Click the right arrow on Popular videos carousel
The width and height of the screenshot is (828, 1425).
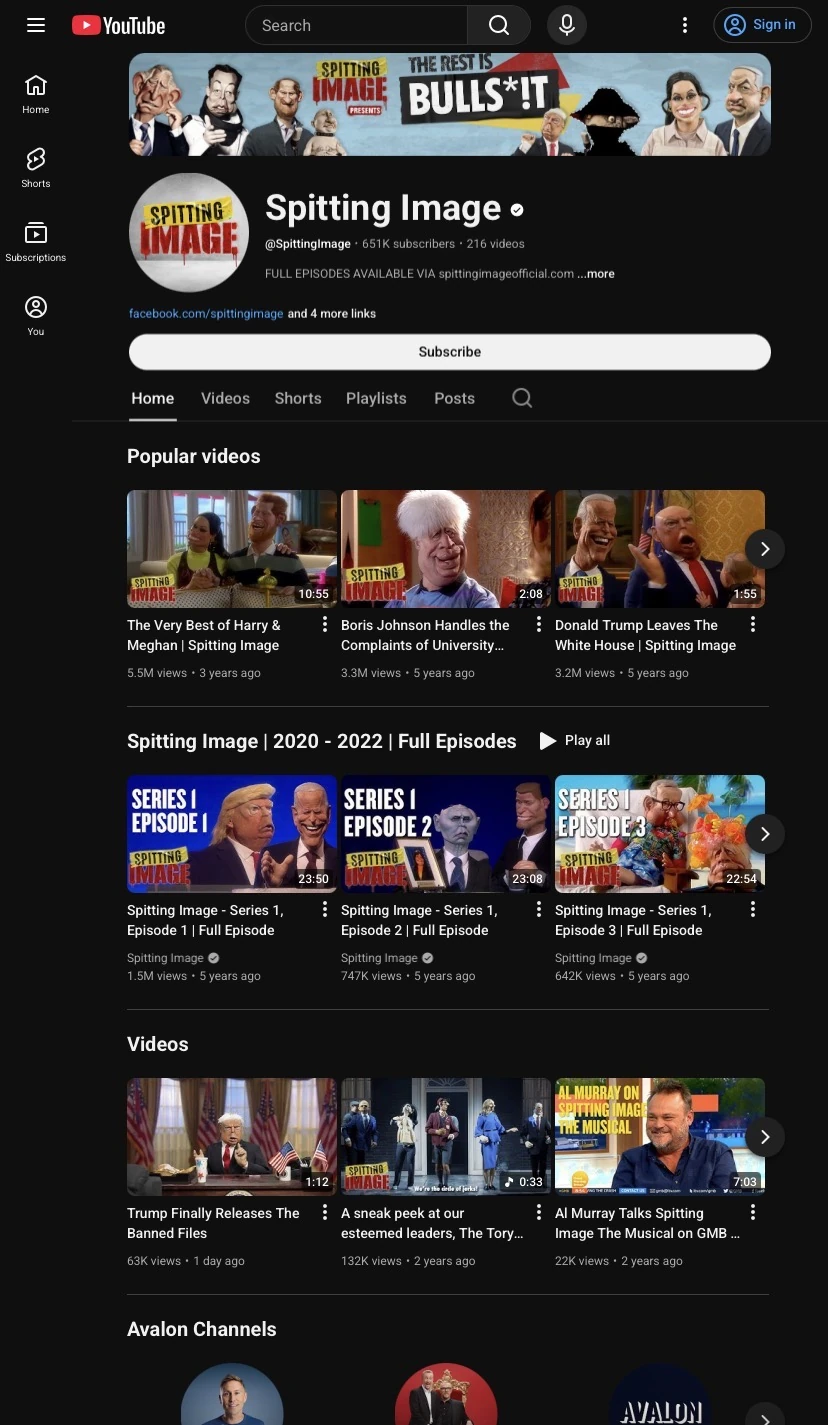coord(764,549)
